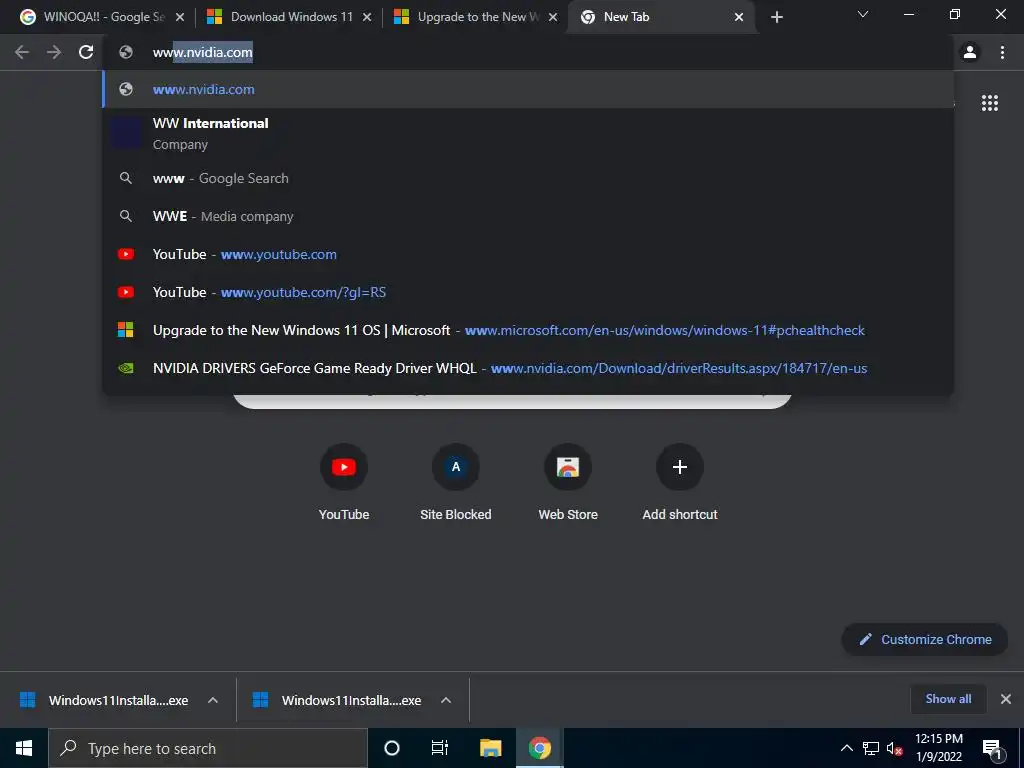The image size is (1024, 768).
Task: Go back with the left arrow
Action: click(22, 52)
